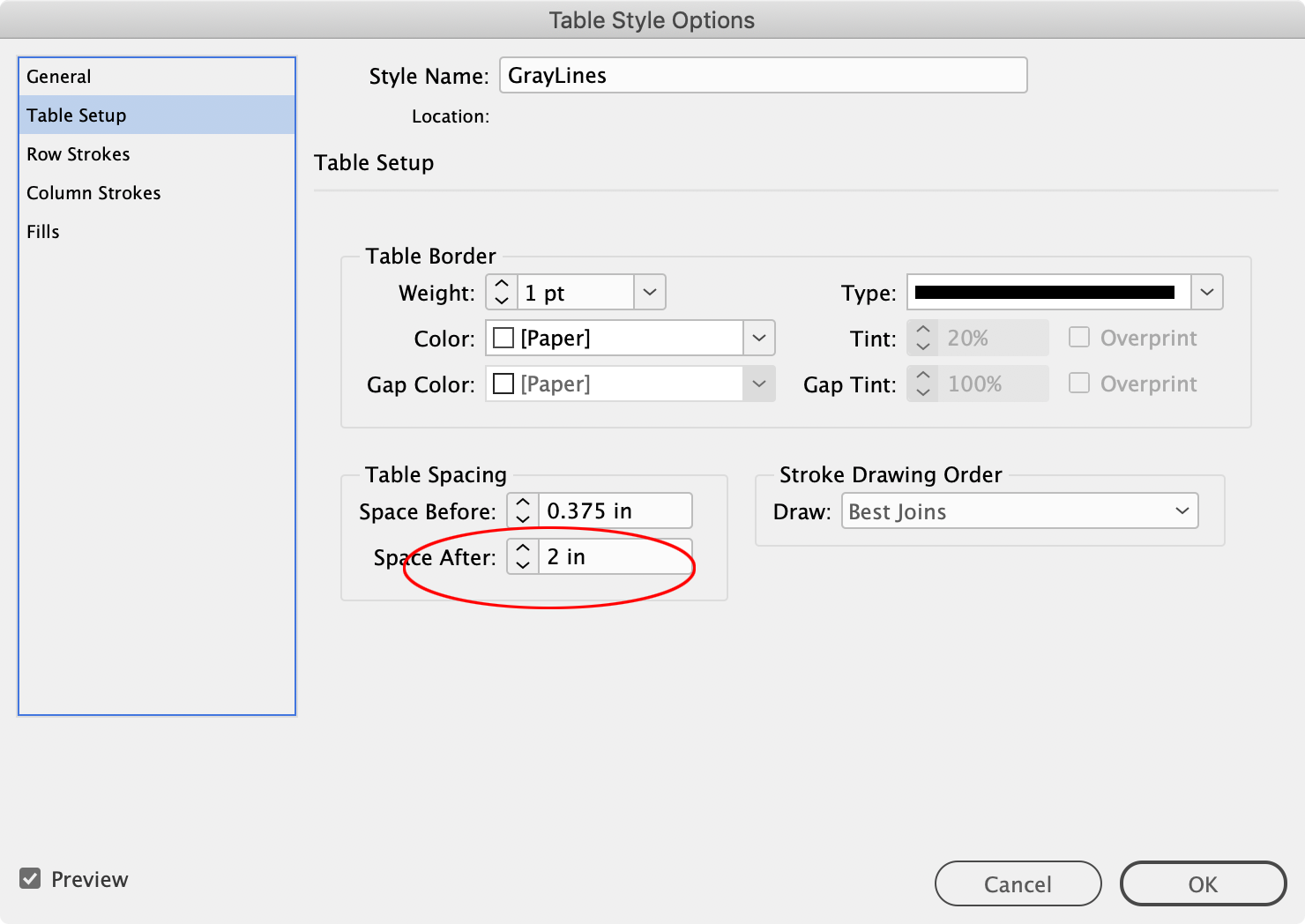
Task: Switch to the Row Strokes section
Action: pos(78,153)
